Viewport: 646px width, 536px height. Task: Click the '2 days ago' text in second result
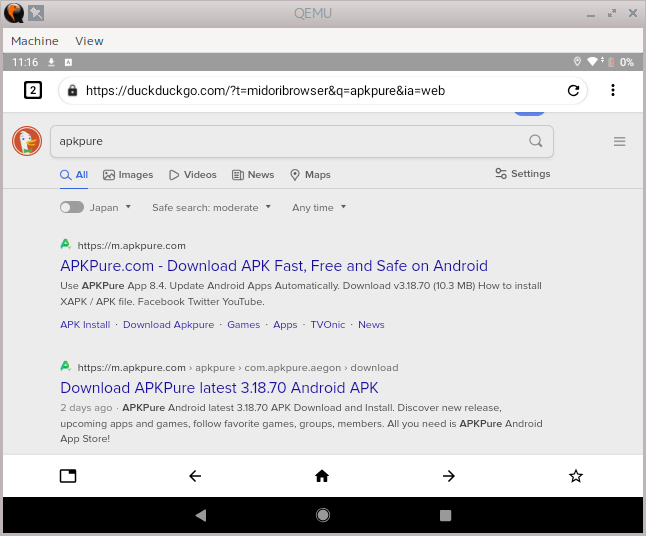(86, 407)
